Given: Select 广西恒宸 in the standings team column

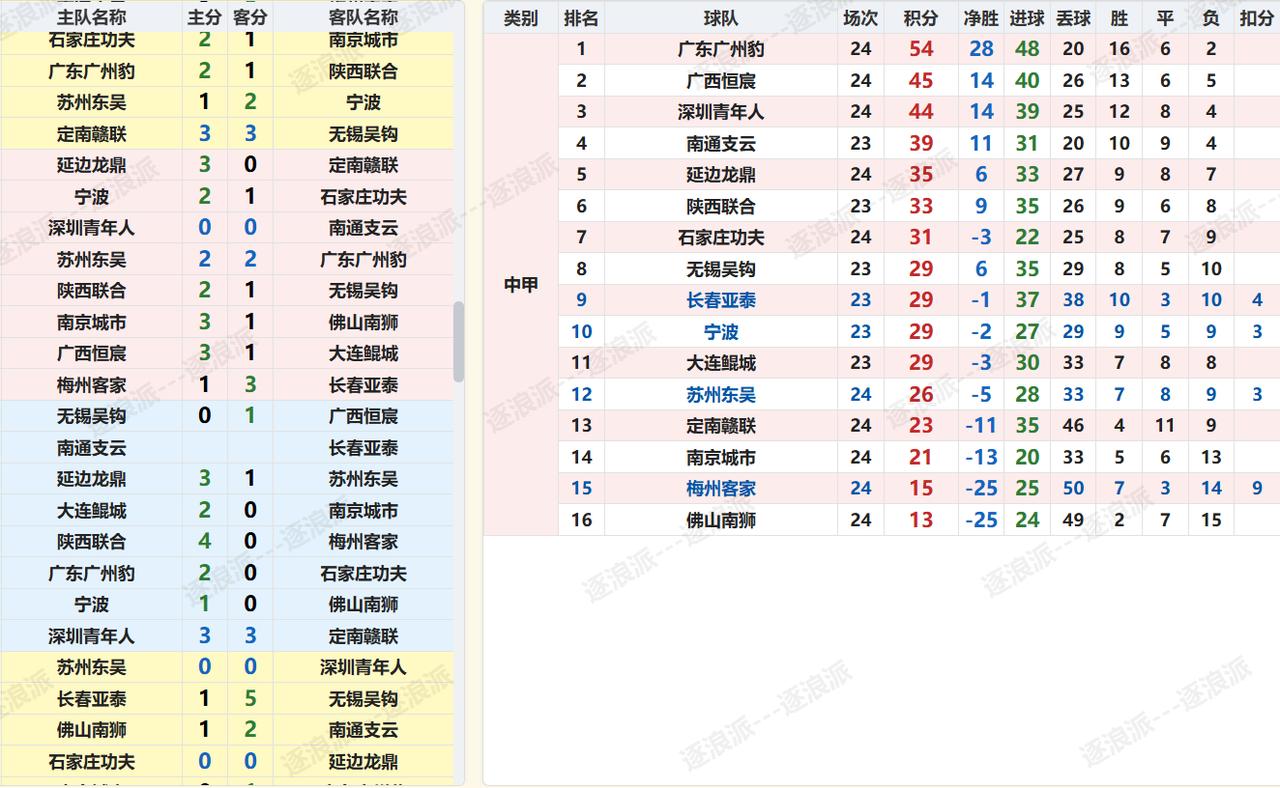Looking at the screenshot, I should pos(721,81).
